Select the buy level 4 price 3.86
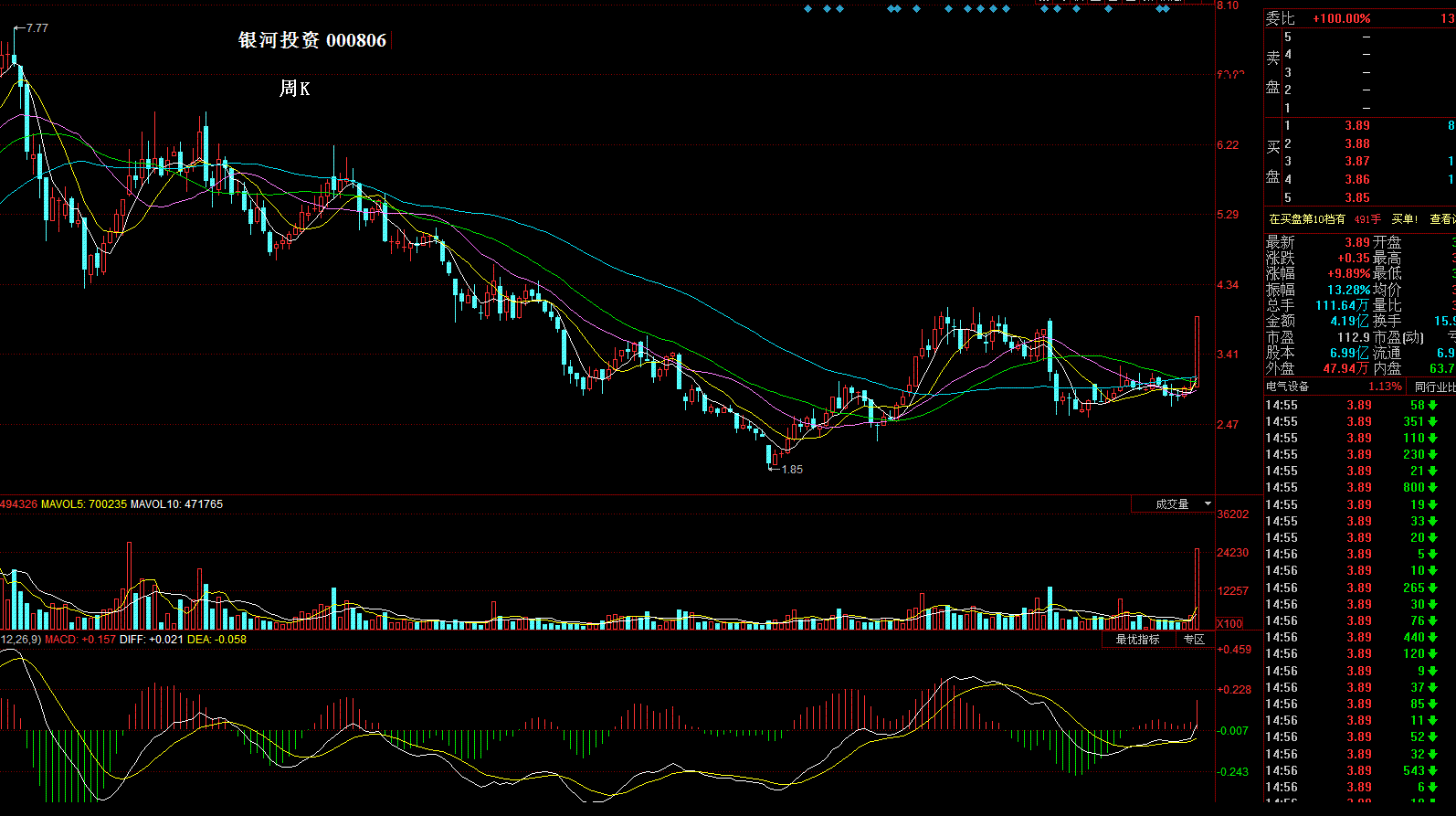 [1357, 180]
